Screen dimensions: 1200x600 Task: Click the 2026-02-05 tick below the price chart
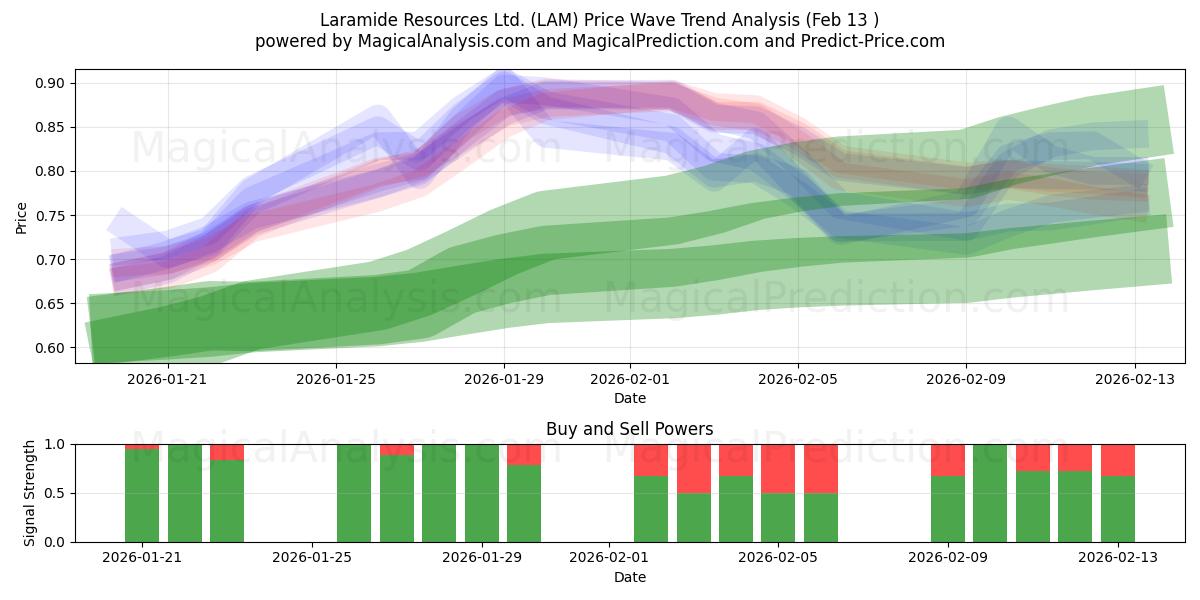(798, 379)
